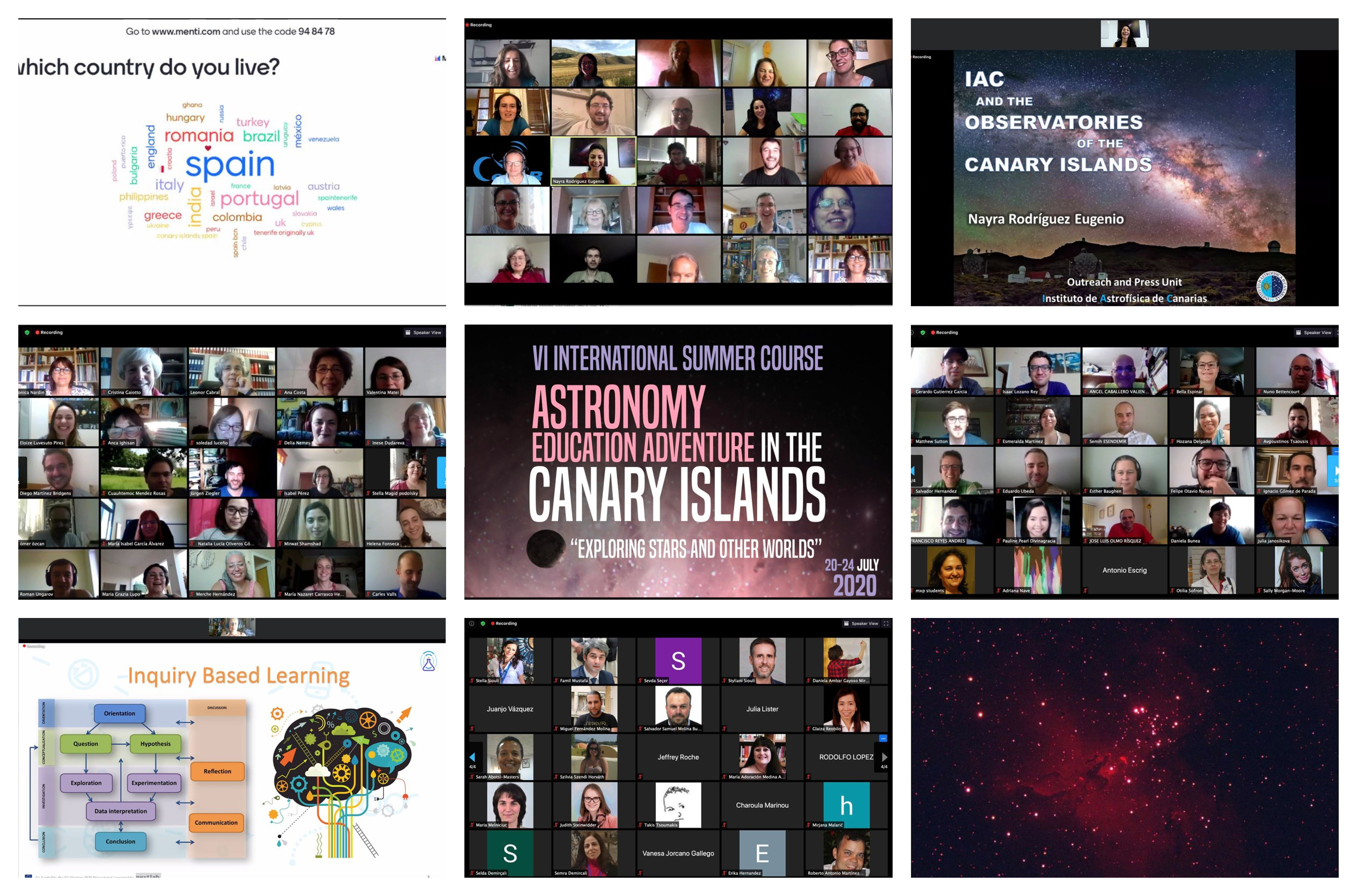Click the muted mic icon on Julia Lister's tile
Viewport: 1357px width, 896px height.
725,729
